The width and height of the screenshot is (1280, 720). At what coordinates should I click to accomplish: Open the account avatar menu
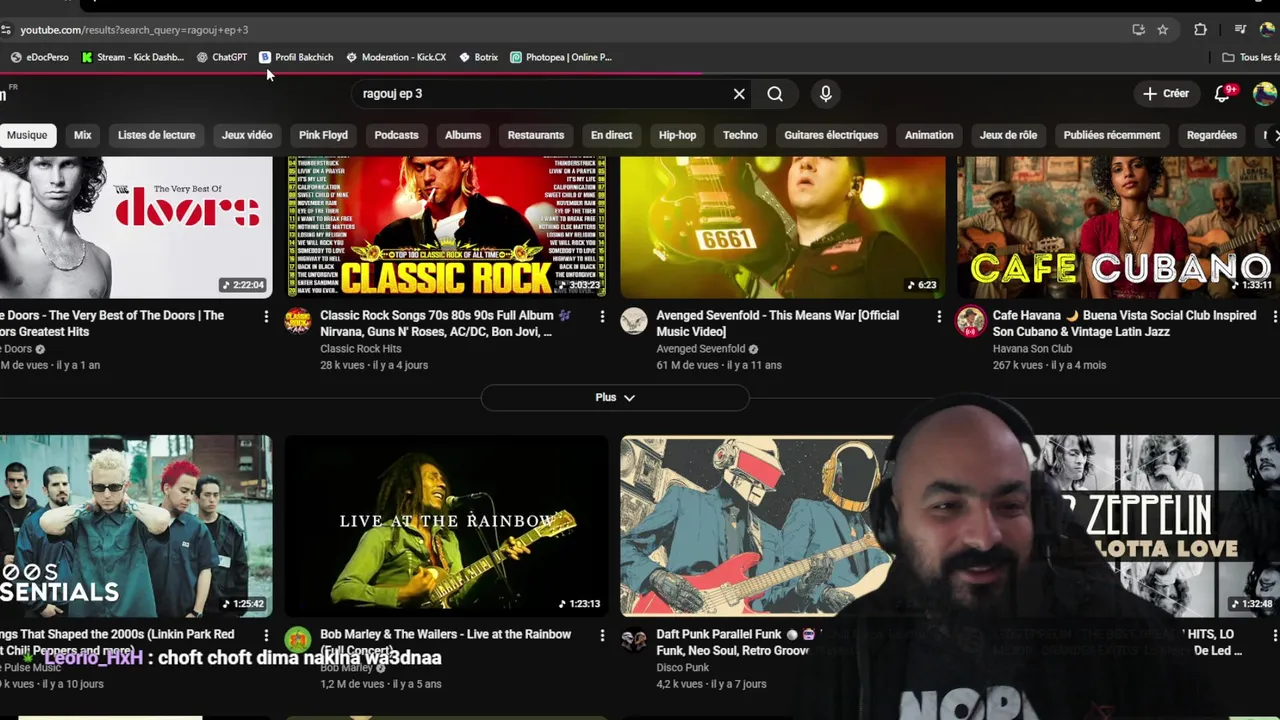pos(1265,93)
